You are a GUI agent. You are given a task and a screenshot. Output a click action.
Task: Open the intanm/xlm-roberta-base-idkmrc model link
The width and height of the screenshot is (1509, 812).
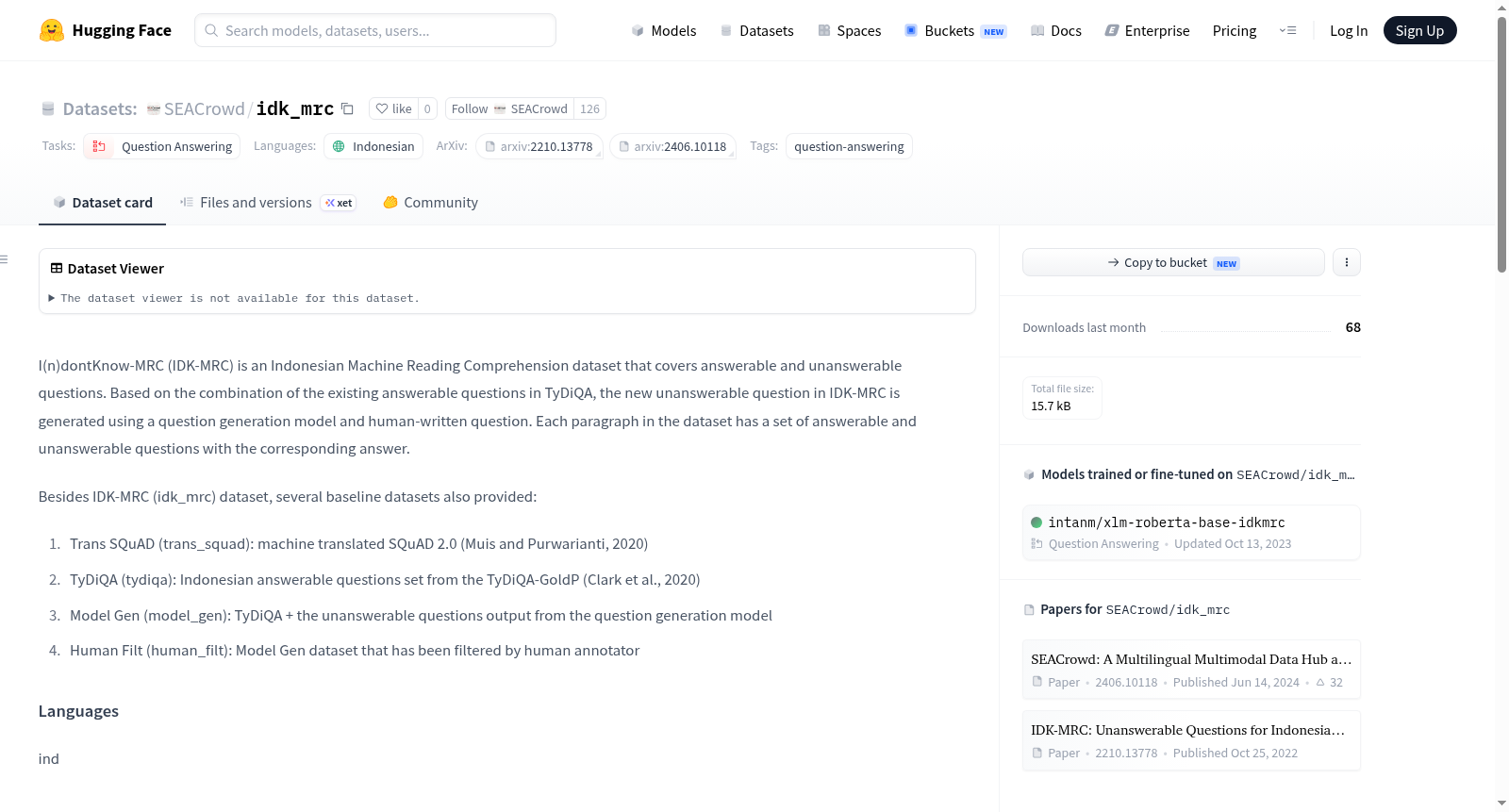(1167, 522)
